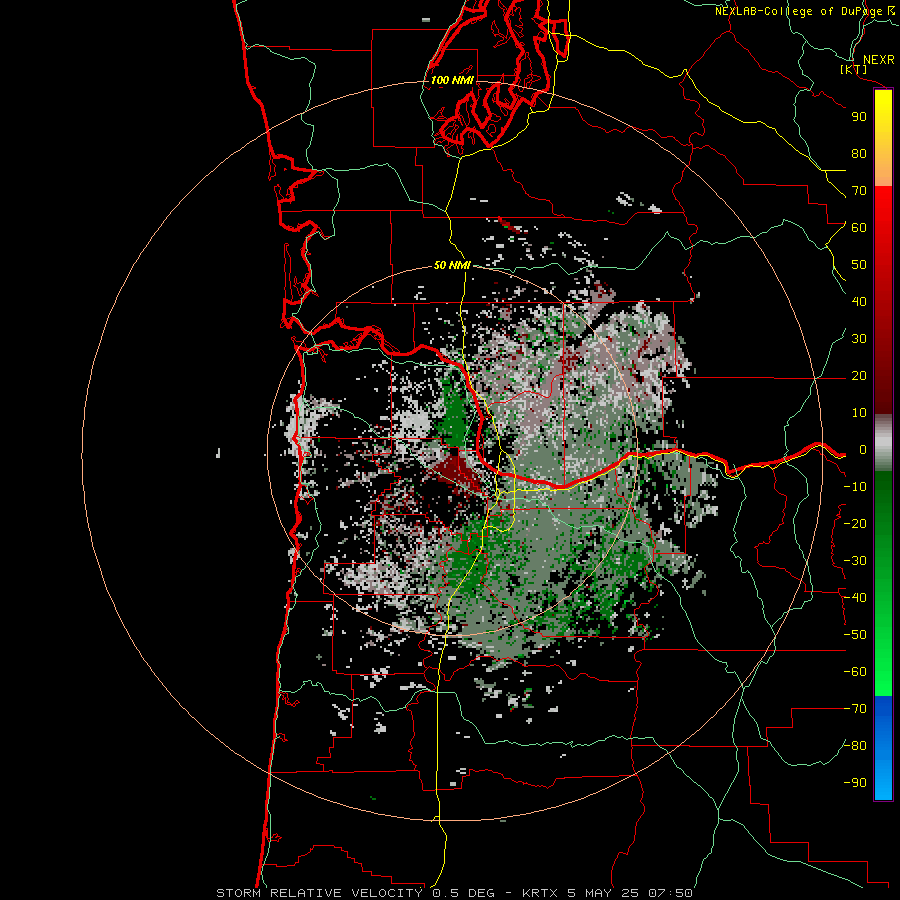Click the gray zero-velocity color bar segment
Viewport: 900px width, 900px height.
[883, 443]
